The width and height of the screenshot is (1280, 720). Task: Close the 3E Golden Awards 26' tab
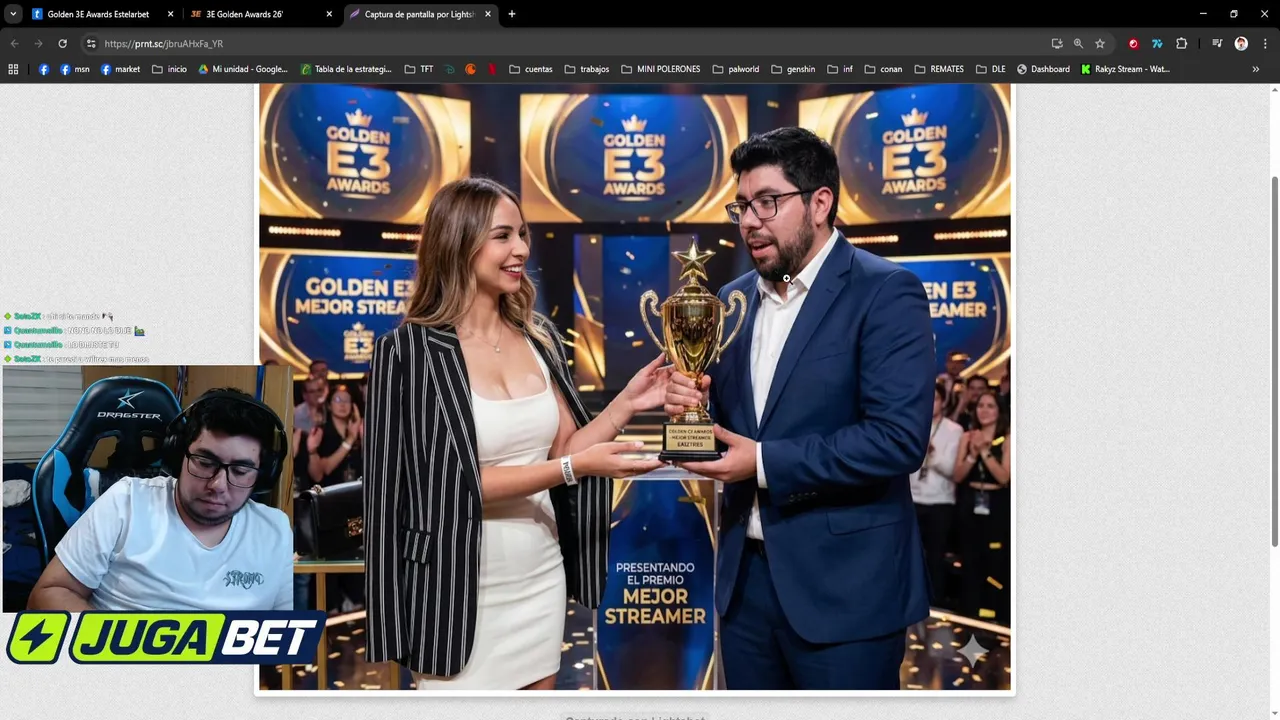(329, 14)
